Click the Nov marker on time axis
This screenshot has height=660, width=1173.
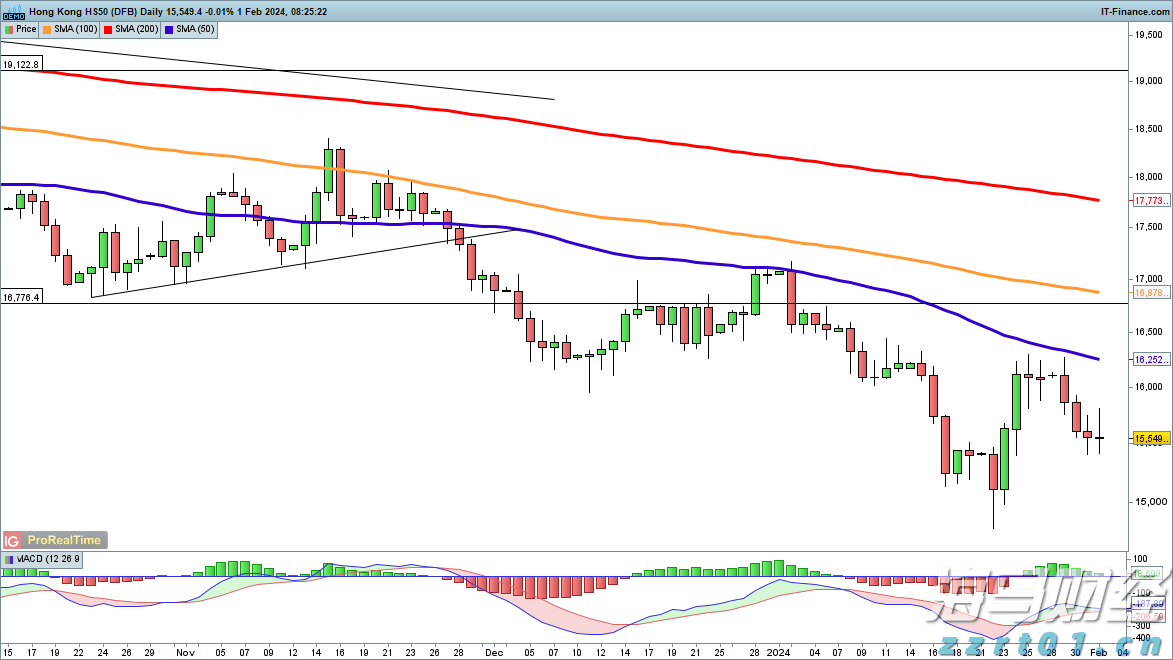(185, 651)
